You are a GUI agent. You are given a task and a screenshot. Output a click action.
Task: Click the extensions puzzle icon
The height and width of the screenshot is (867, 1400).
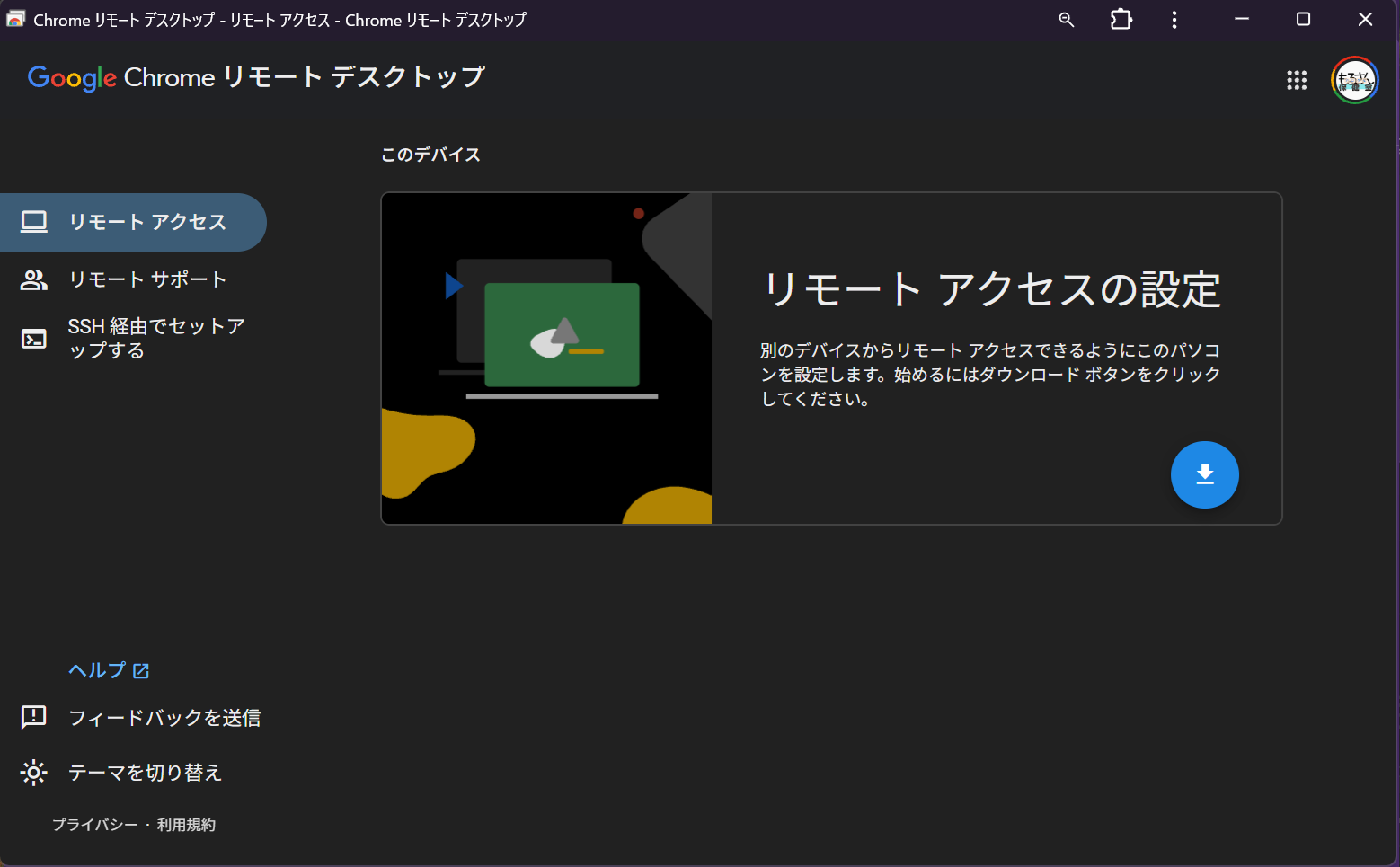(1121, 20)
